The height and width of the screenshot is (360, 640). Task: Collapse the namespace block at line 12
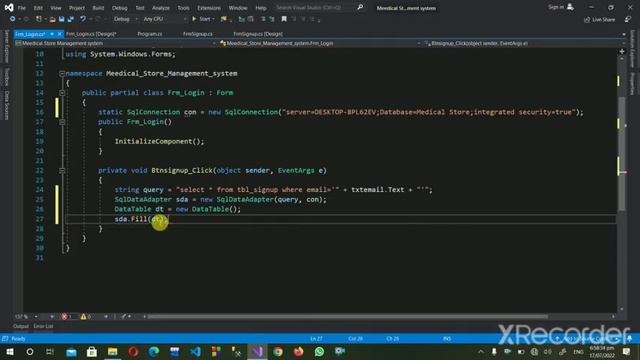pyautogui.click(x=62, y=73)
